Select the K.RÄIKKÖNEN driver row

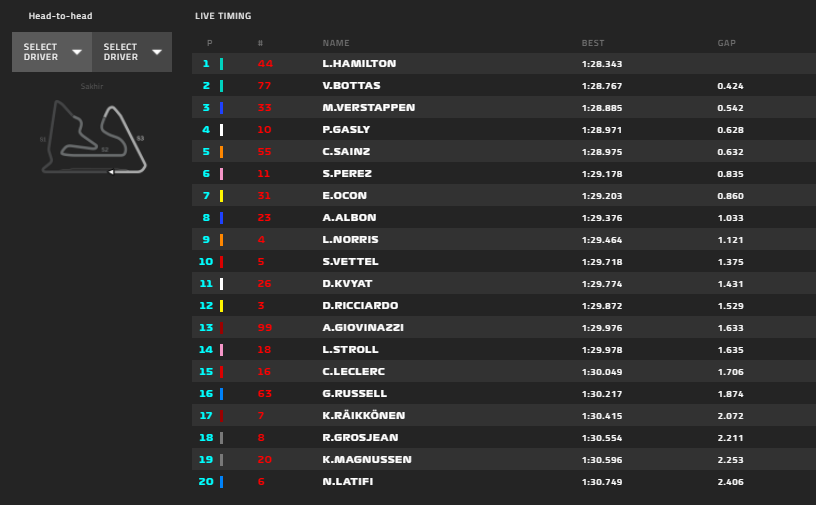504,415
